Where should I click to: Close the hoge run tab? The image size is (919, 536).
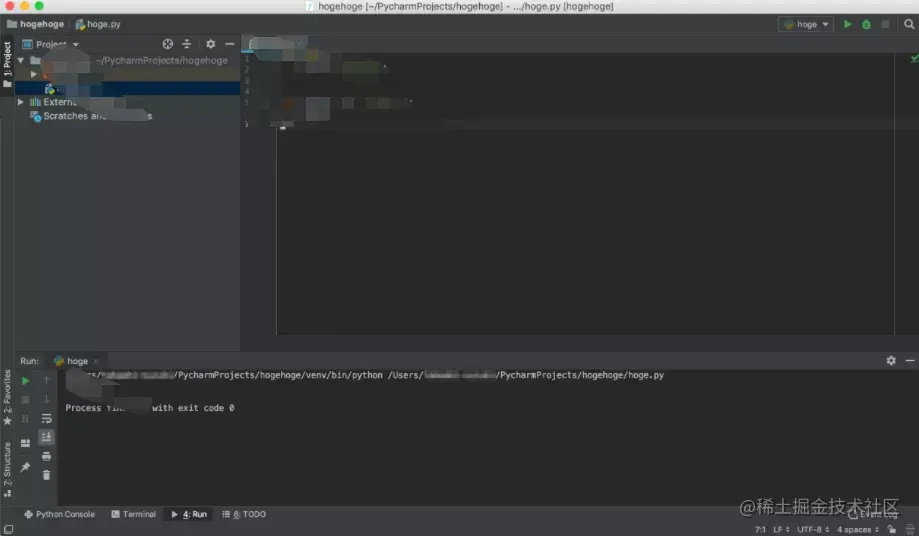(x=96, y=361)
